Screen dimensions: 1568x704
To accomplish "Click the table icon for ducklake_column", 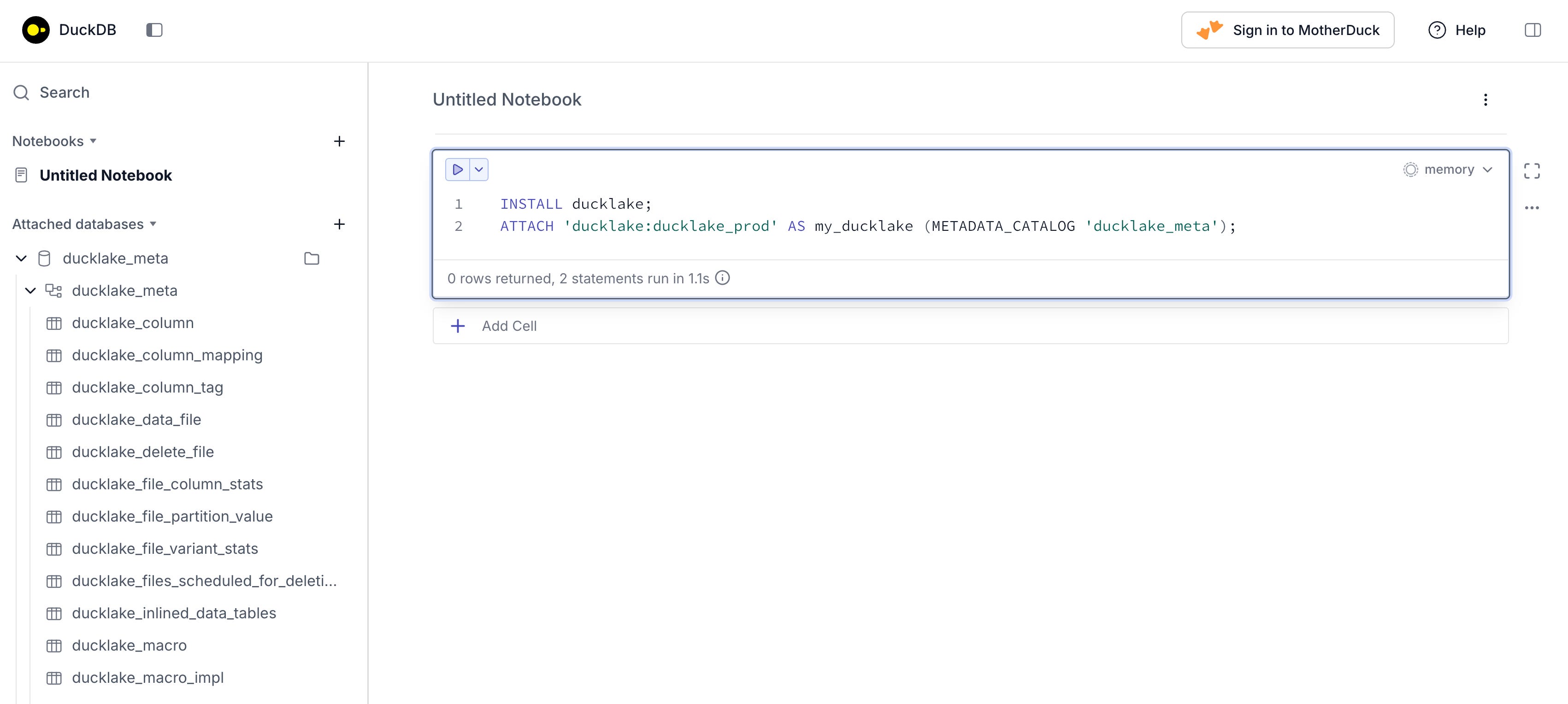I will 54,323.
